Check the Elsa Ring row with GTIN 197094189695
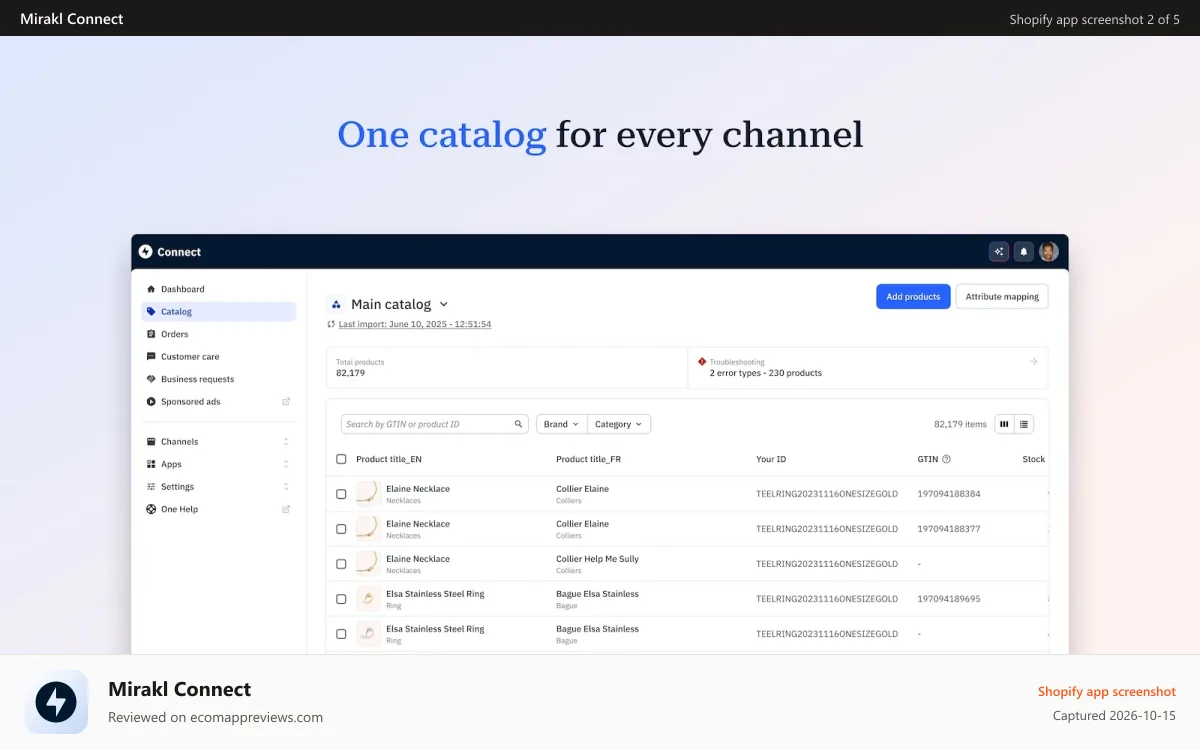 click(x=341, y=599)
